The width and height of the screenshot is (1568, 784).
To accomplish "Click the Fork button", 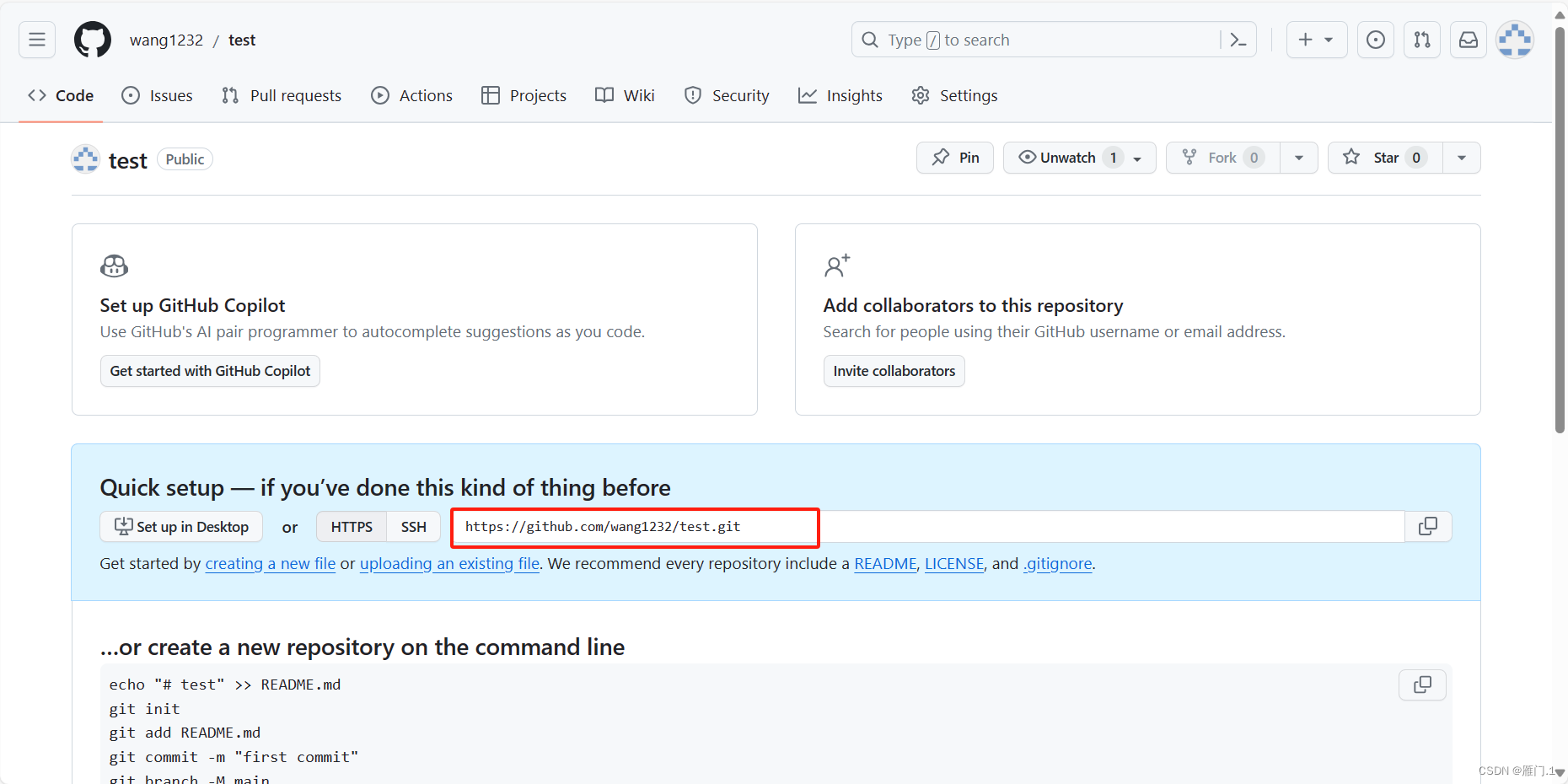I will (x=1222, y=158).
